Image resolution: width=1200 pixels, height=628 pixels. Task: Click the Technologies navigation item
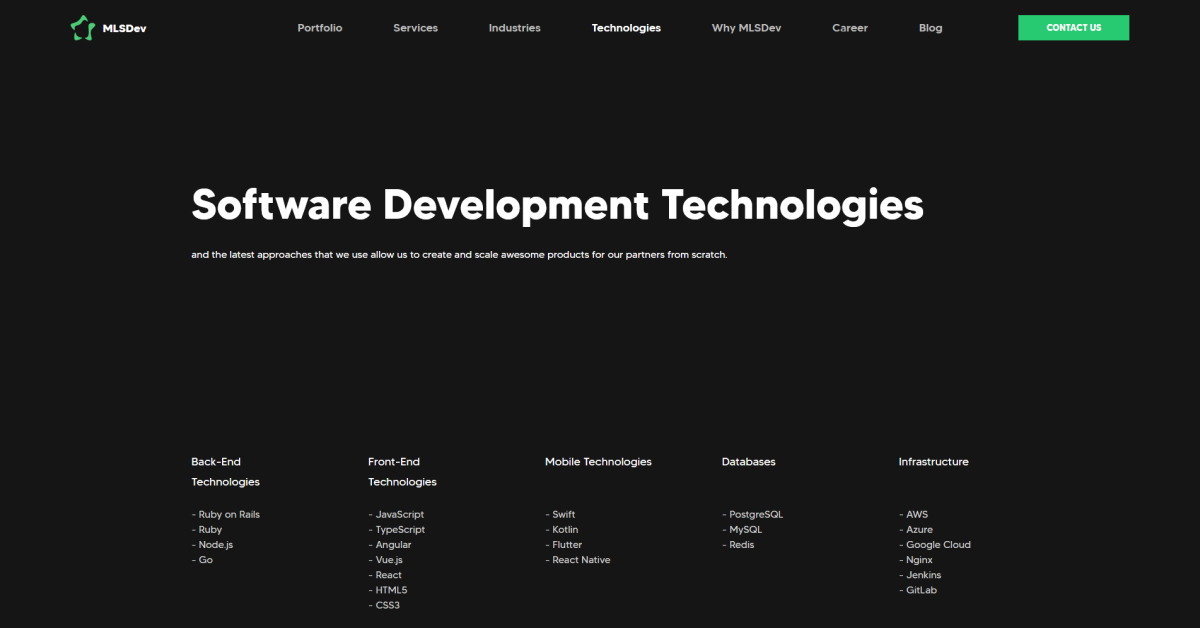tap(626, 27)
